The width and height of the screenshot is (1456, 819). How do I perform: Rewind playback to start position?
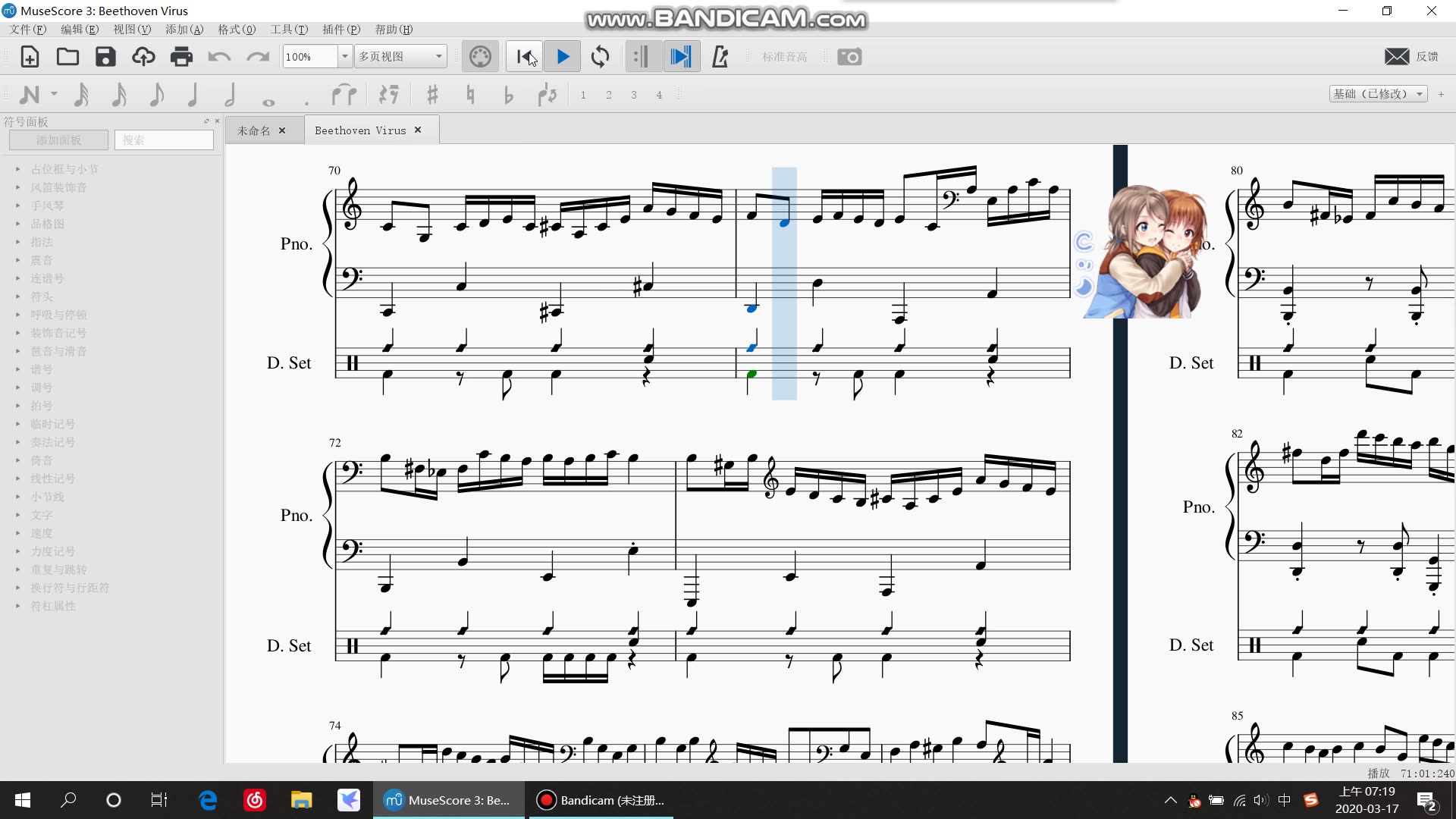524,57
